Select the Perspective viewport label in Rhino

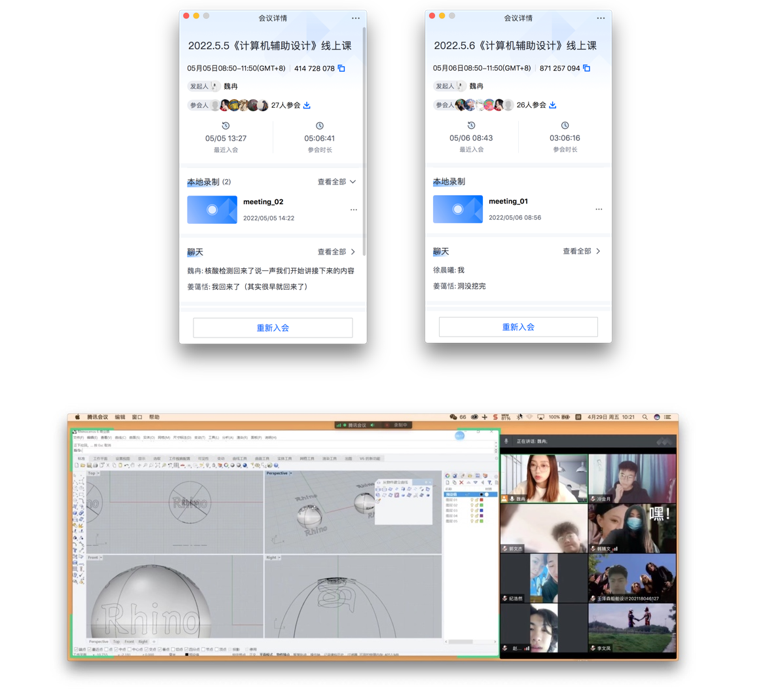277,474
